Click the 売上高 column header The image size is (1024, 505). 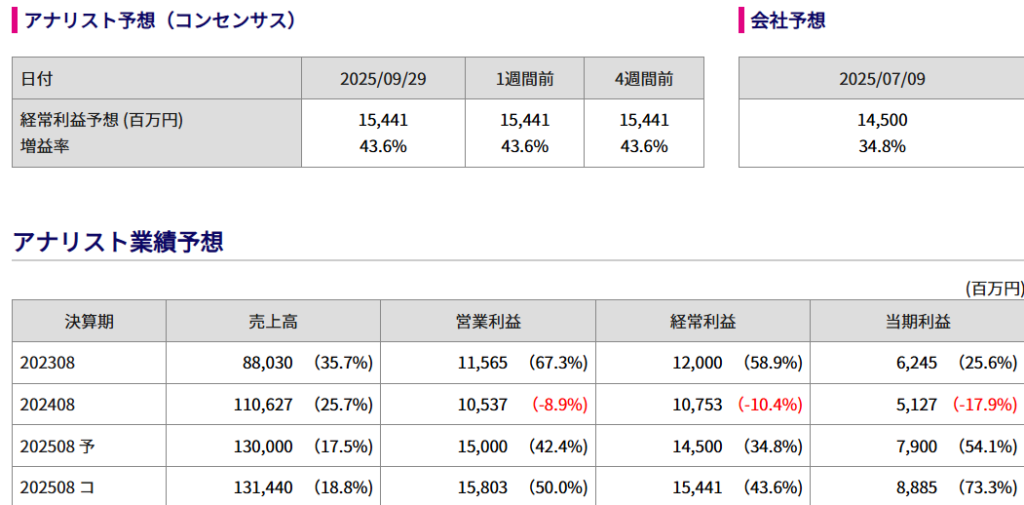pos(273,321)
